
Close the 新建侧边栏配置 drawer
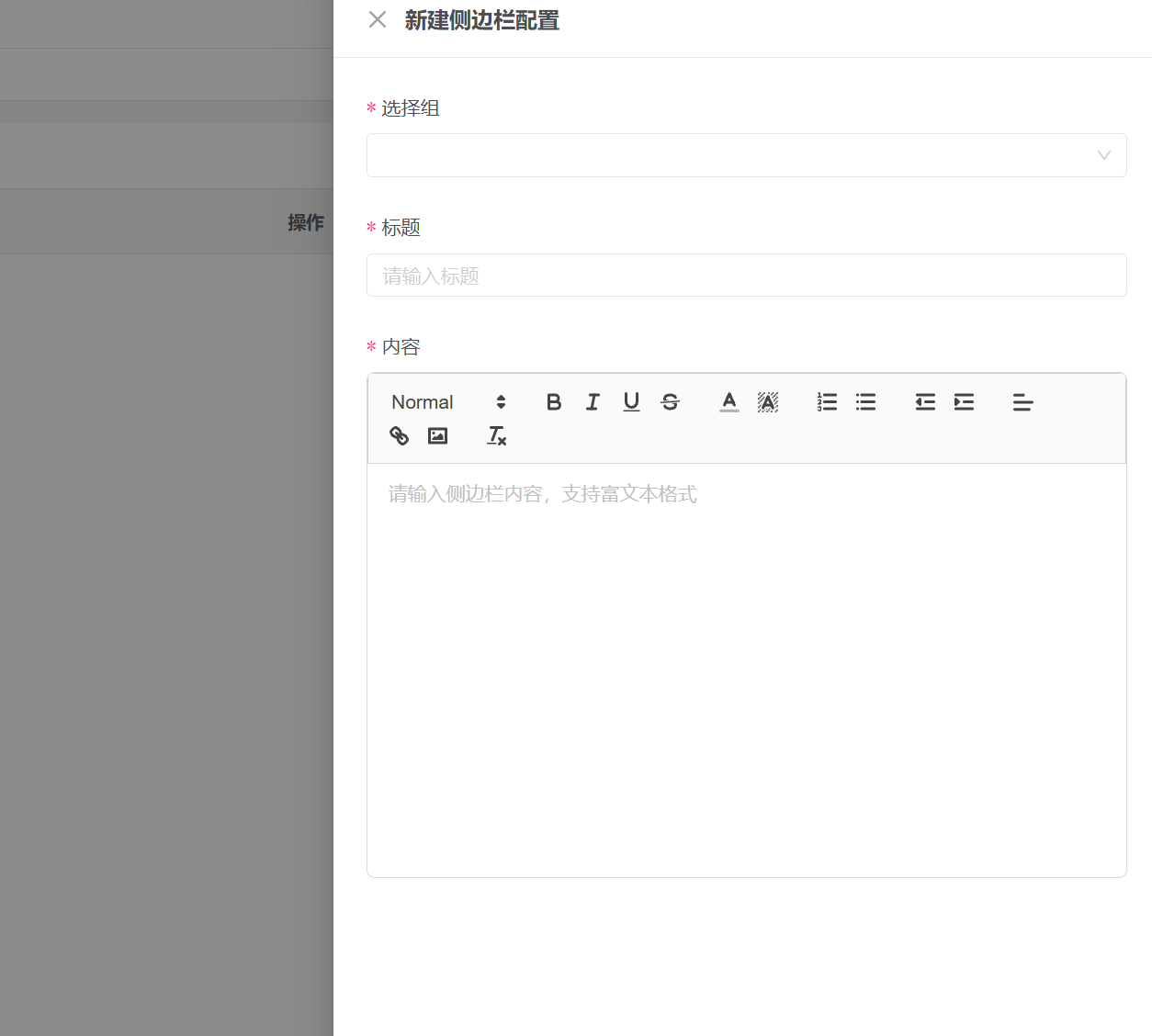[x=377, y=19]
